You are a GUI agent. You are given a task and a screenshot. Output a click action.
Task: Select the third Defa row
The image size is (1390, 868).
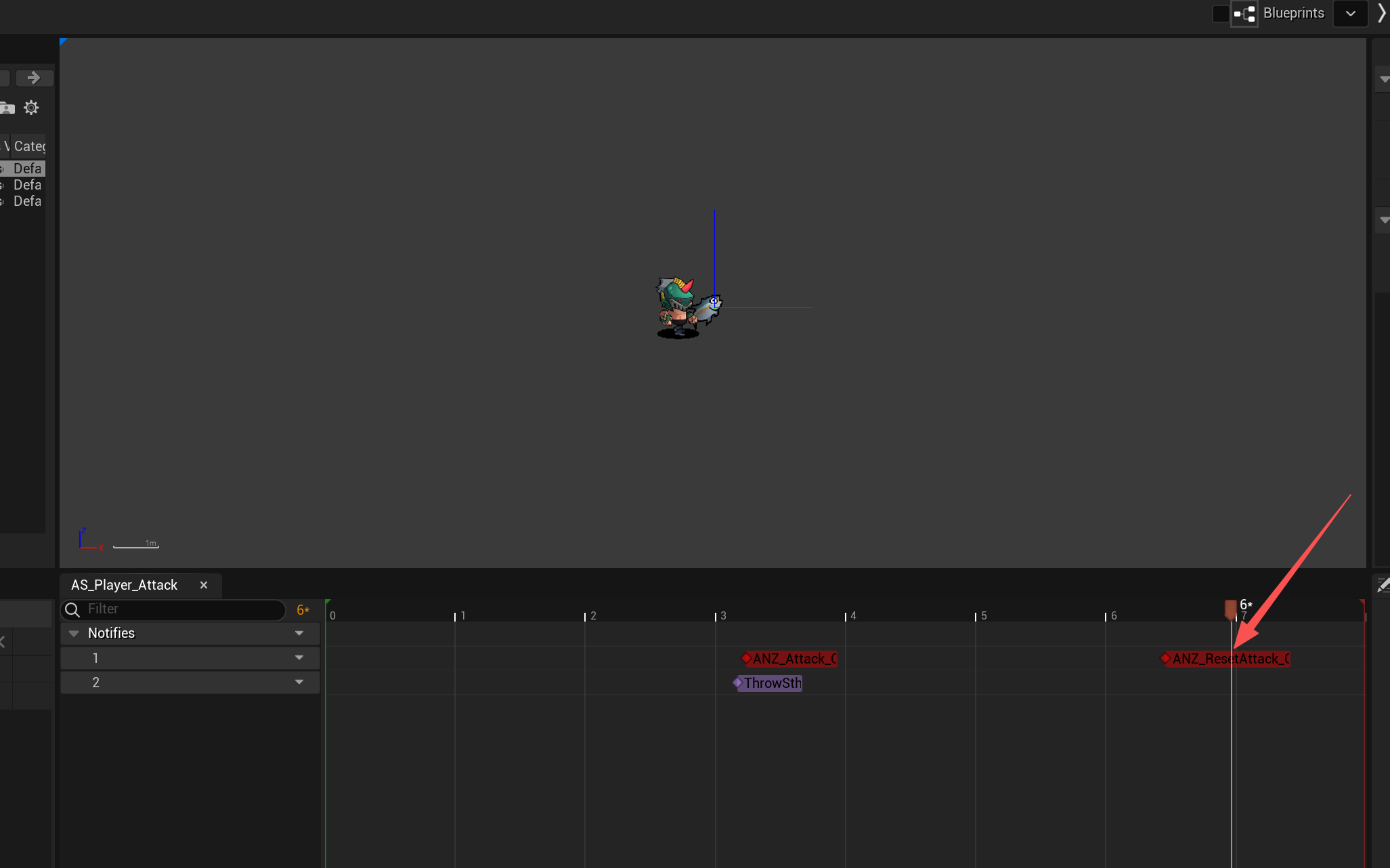(x=23, y=201)
